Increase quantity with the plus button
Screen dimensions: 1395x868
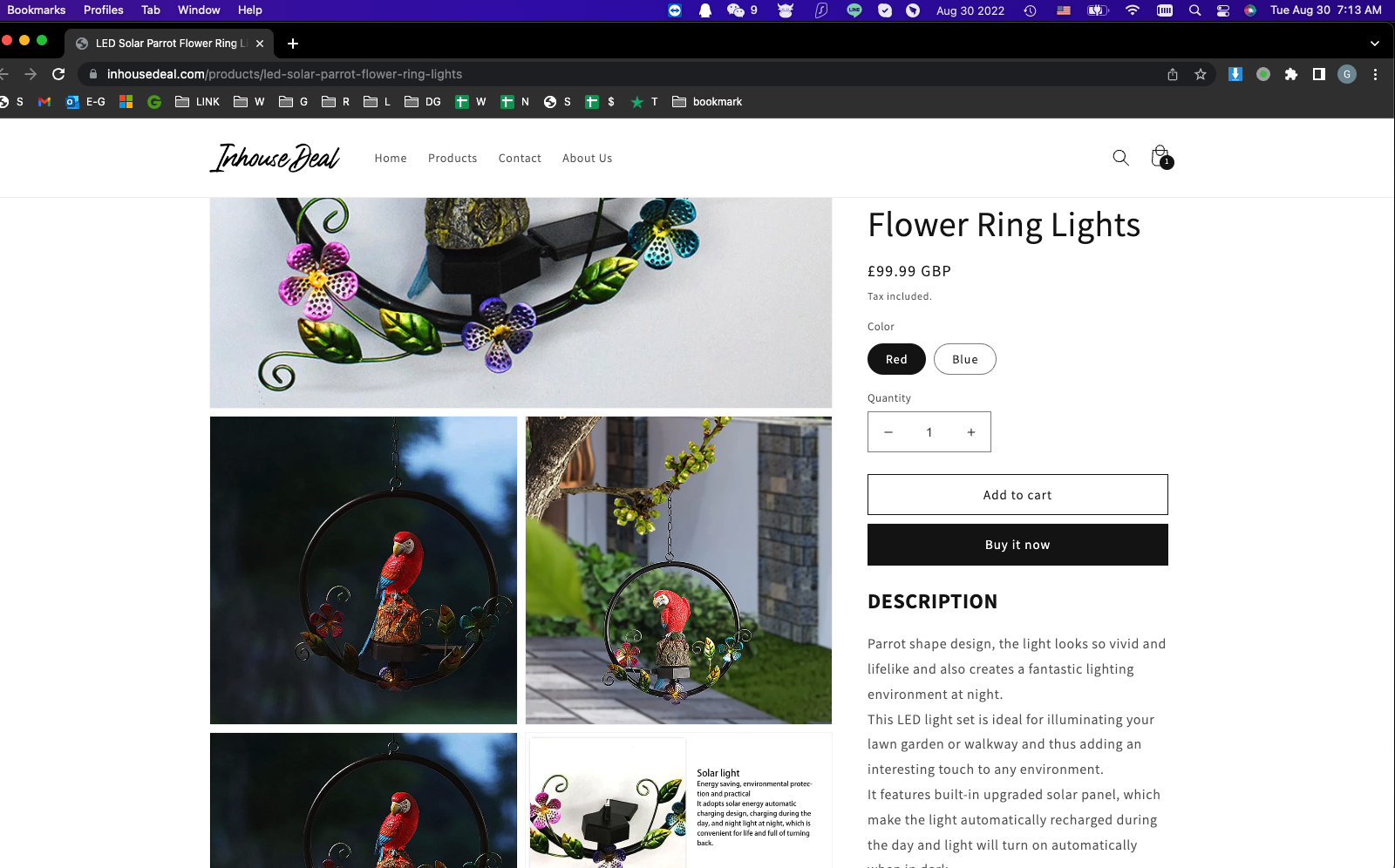[970, 432]
